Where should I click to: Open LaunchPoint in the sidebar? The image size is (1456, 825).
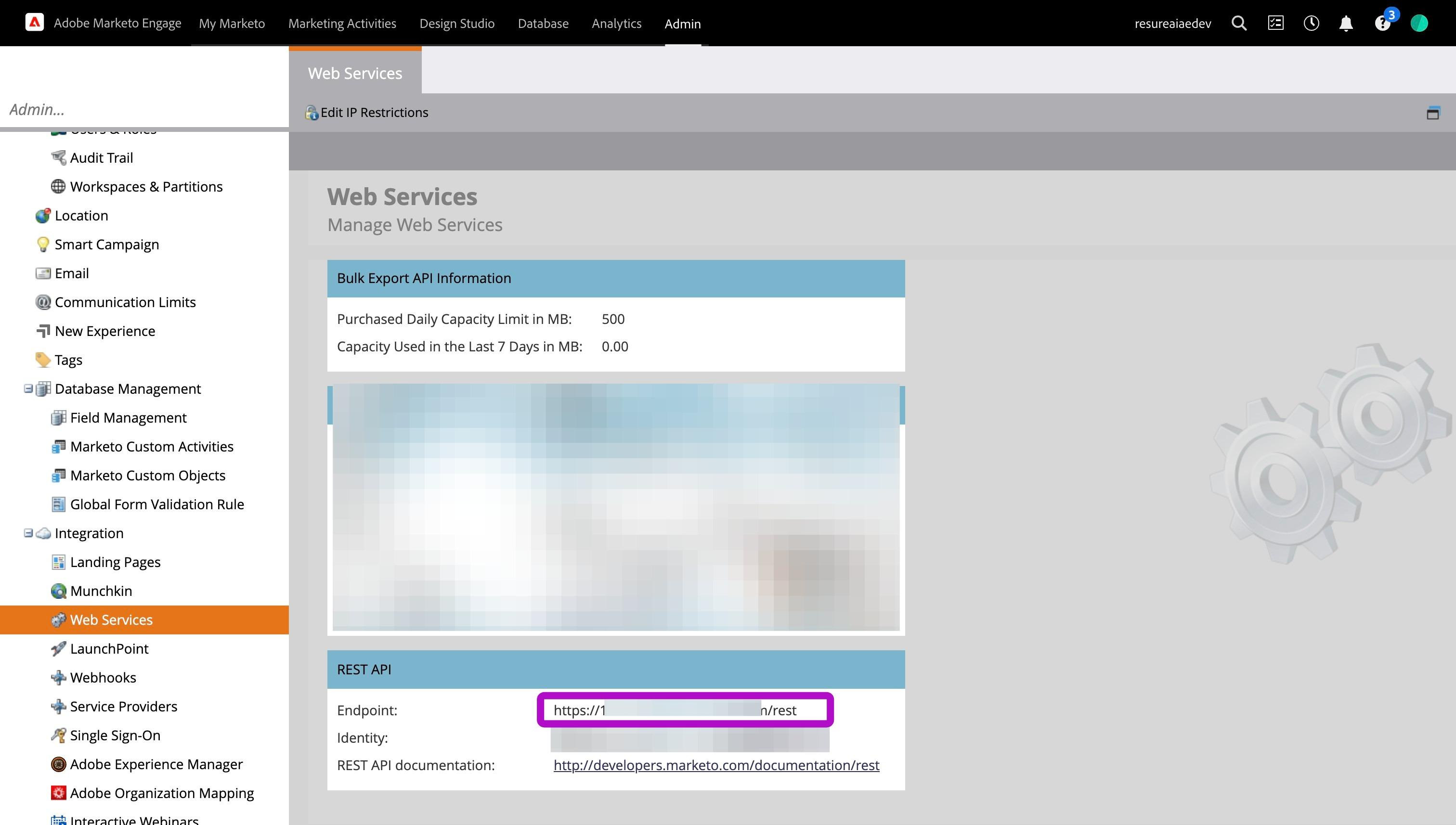pyautogui.click(x=109, y=649)
